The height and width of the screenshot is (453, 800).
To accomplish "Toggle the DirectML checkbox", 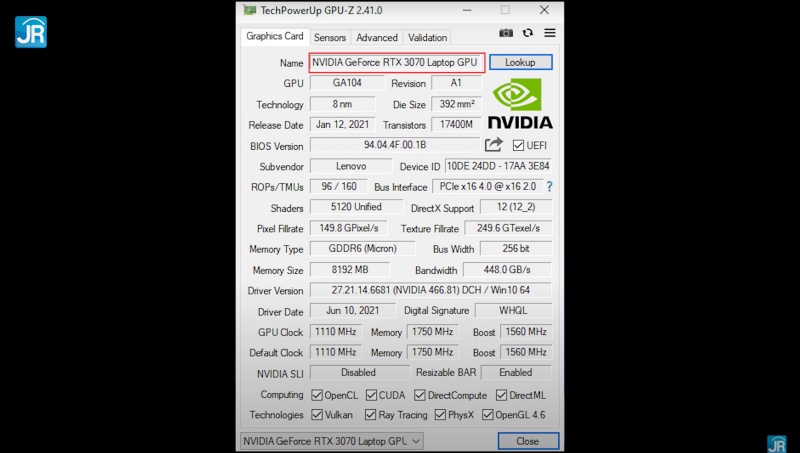I will click(502, 395).
